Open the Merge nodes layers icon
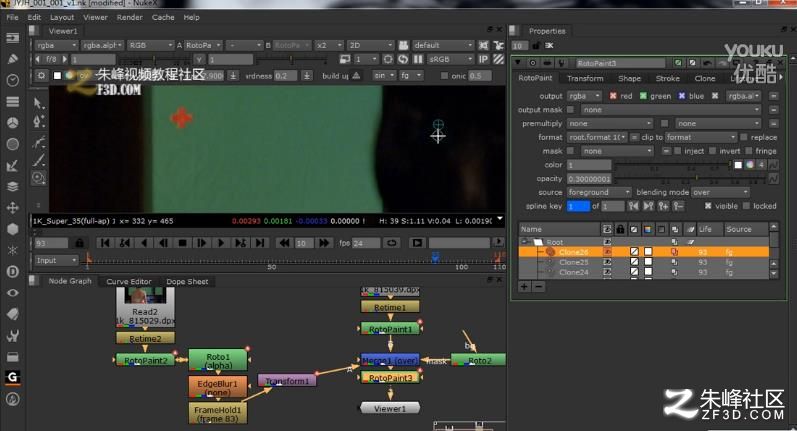Screen dimensions: 797x431 point(13,187)
